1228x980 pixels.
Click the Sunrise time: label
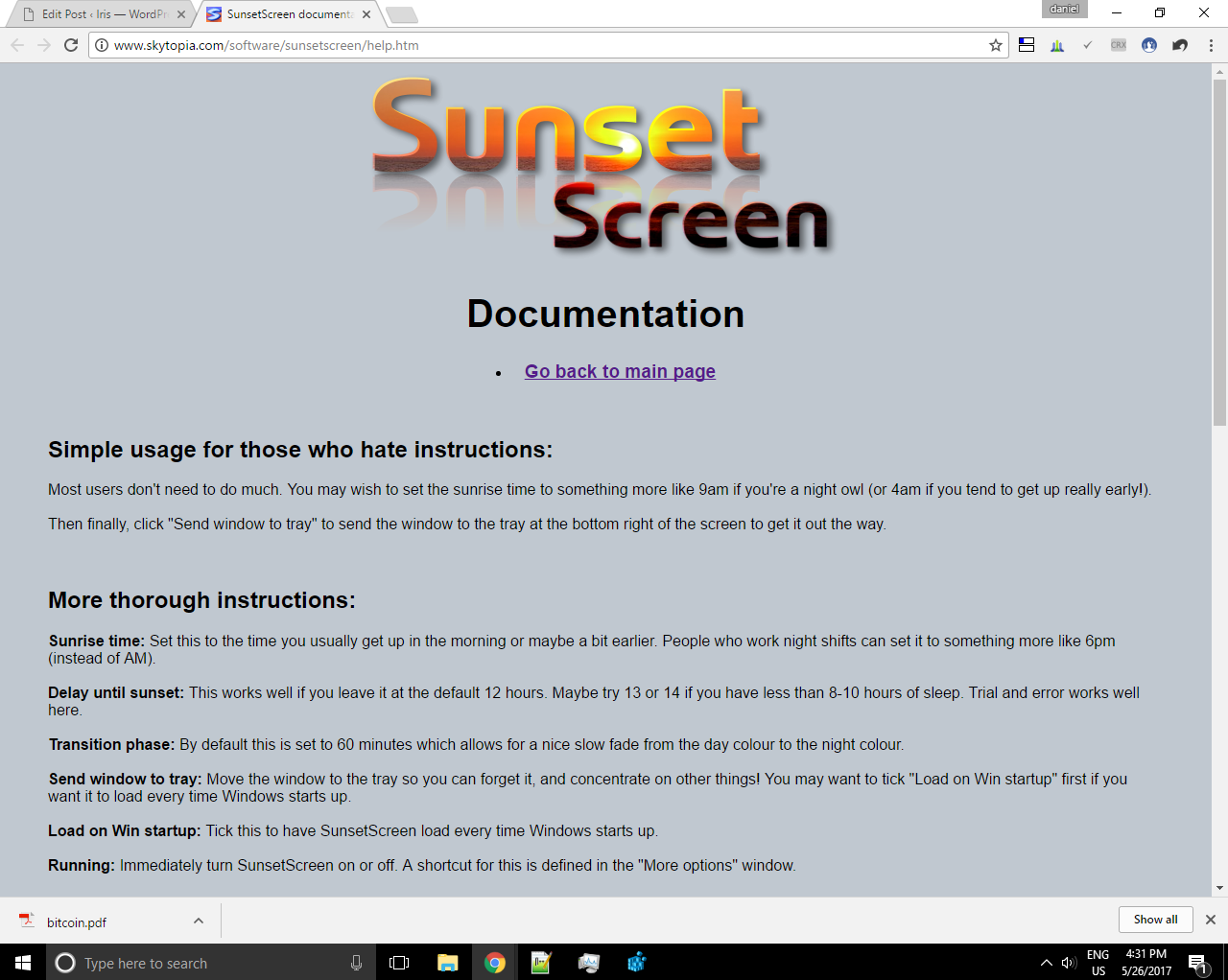97,641
